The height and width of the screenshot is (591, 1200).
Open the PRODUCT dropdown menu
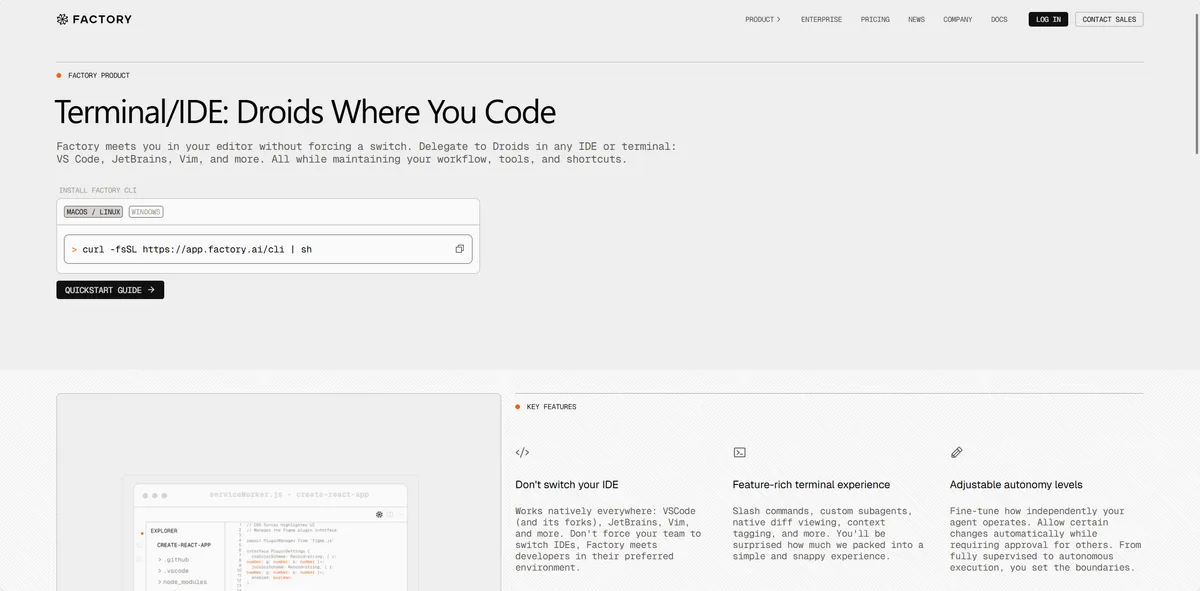[x=763, y=18]
